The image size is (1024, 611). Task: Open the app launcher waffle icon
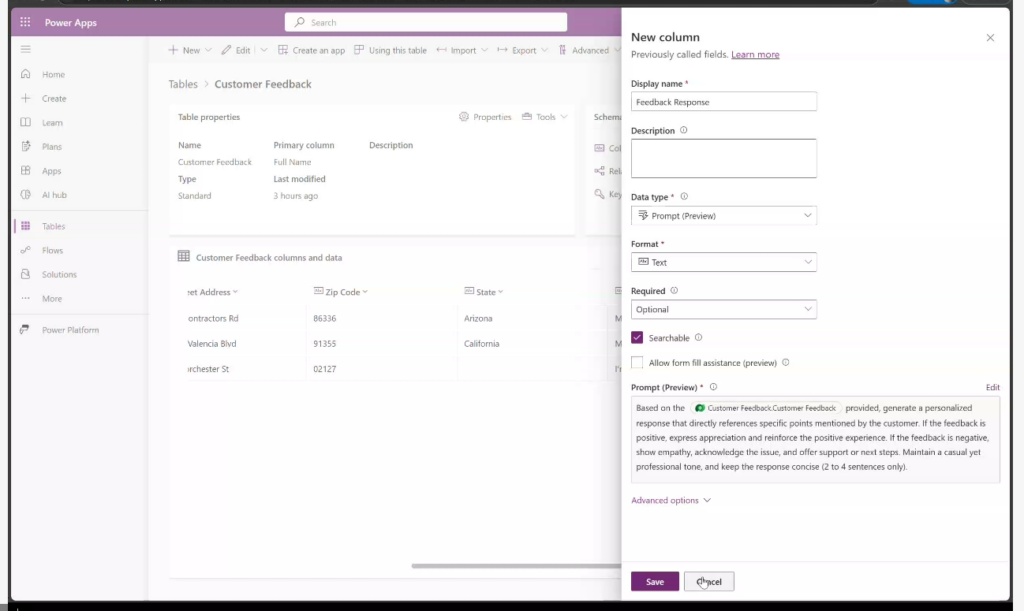pos(25,22)
